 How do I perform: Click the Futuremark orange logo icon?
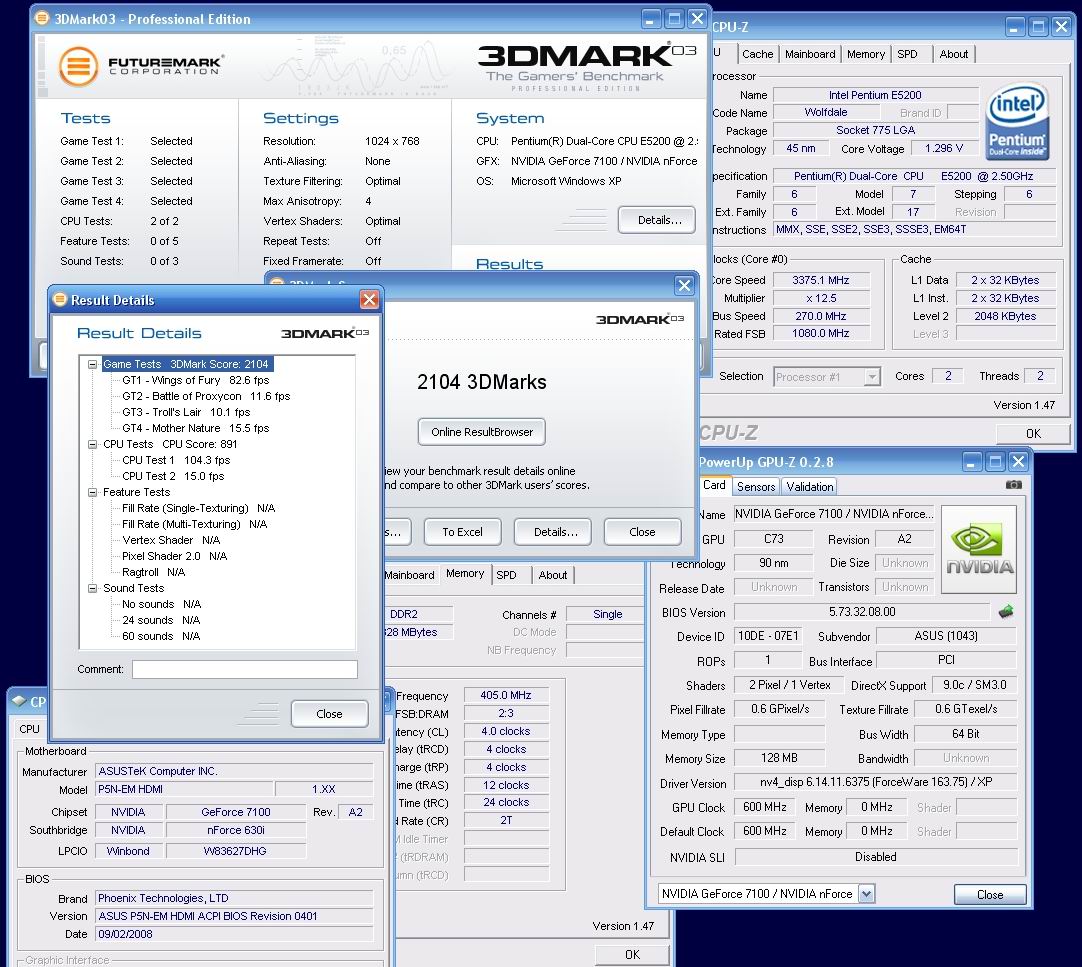[x=78, y=66]
